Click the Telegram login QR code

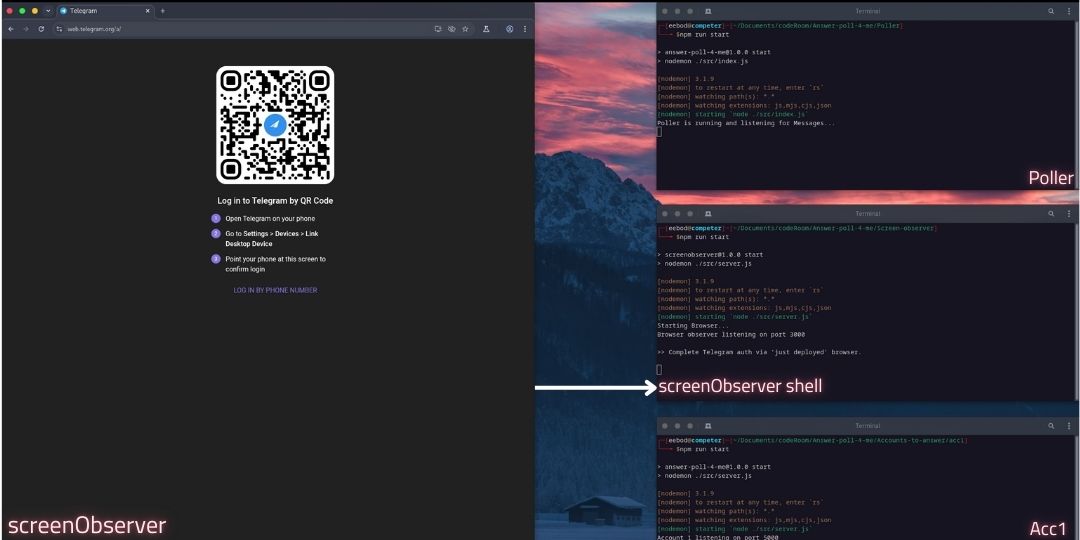pyautogui.click(x=275, y=125)
